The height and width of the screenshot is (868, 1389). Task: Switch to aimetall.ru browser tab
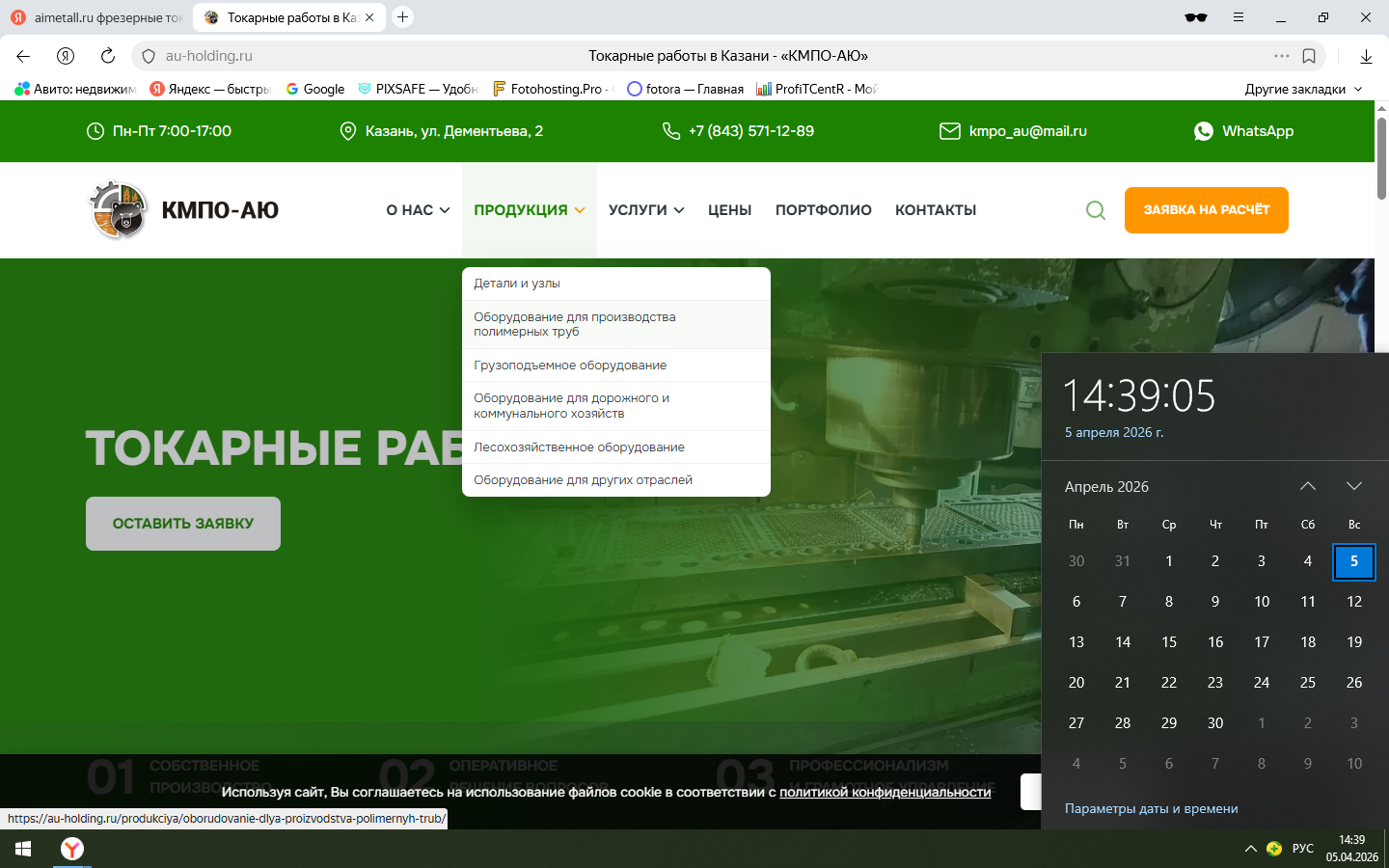point(96,17)
